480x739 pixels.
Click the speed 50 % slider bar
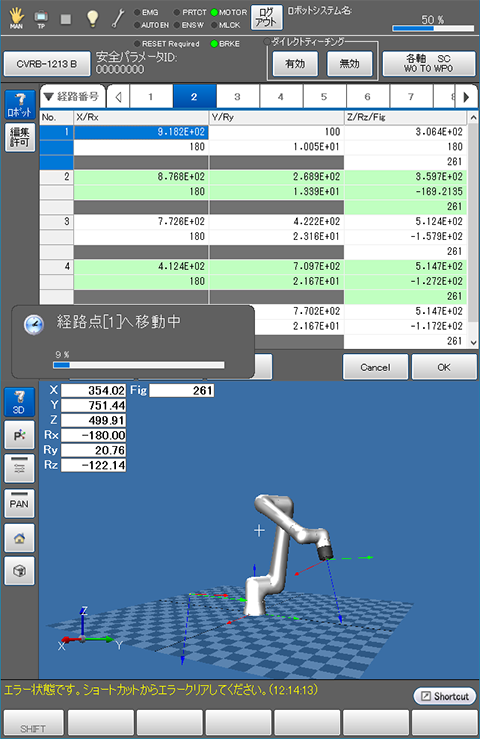(433, 29)
